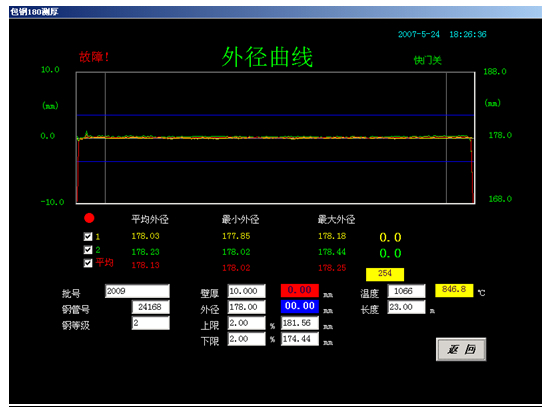The height and width of the screenshot is (411, 549).
Task: Click average diameter value 178.23
Action: point(145,252)
